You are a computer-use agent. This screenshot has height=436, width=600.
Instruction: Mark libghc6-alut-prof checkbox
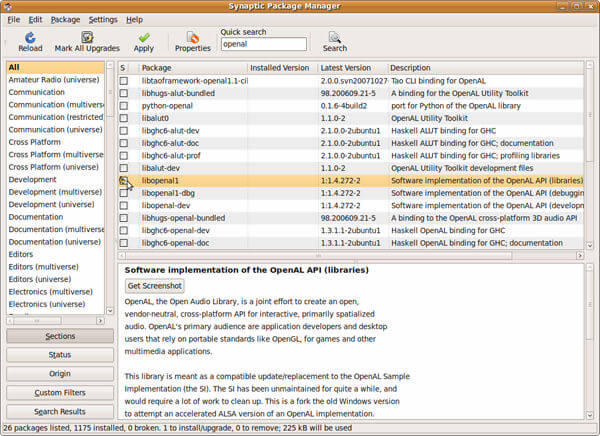tap(124, 155)
